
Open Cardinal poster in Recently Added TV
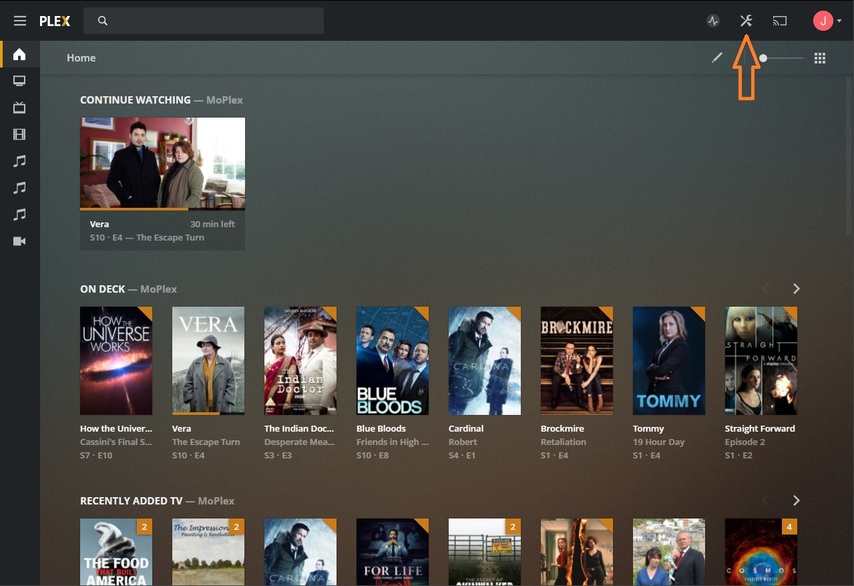300,552
